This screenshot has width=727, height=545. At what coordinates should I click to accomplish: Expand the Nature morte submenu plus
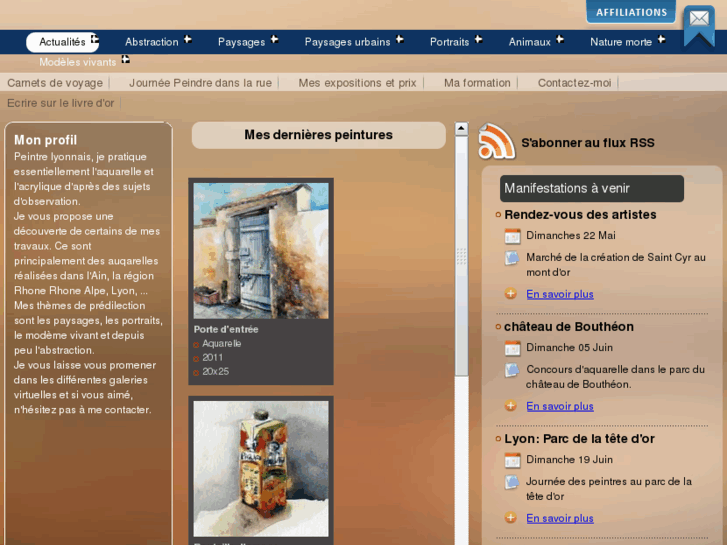(x=662, y=39)
